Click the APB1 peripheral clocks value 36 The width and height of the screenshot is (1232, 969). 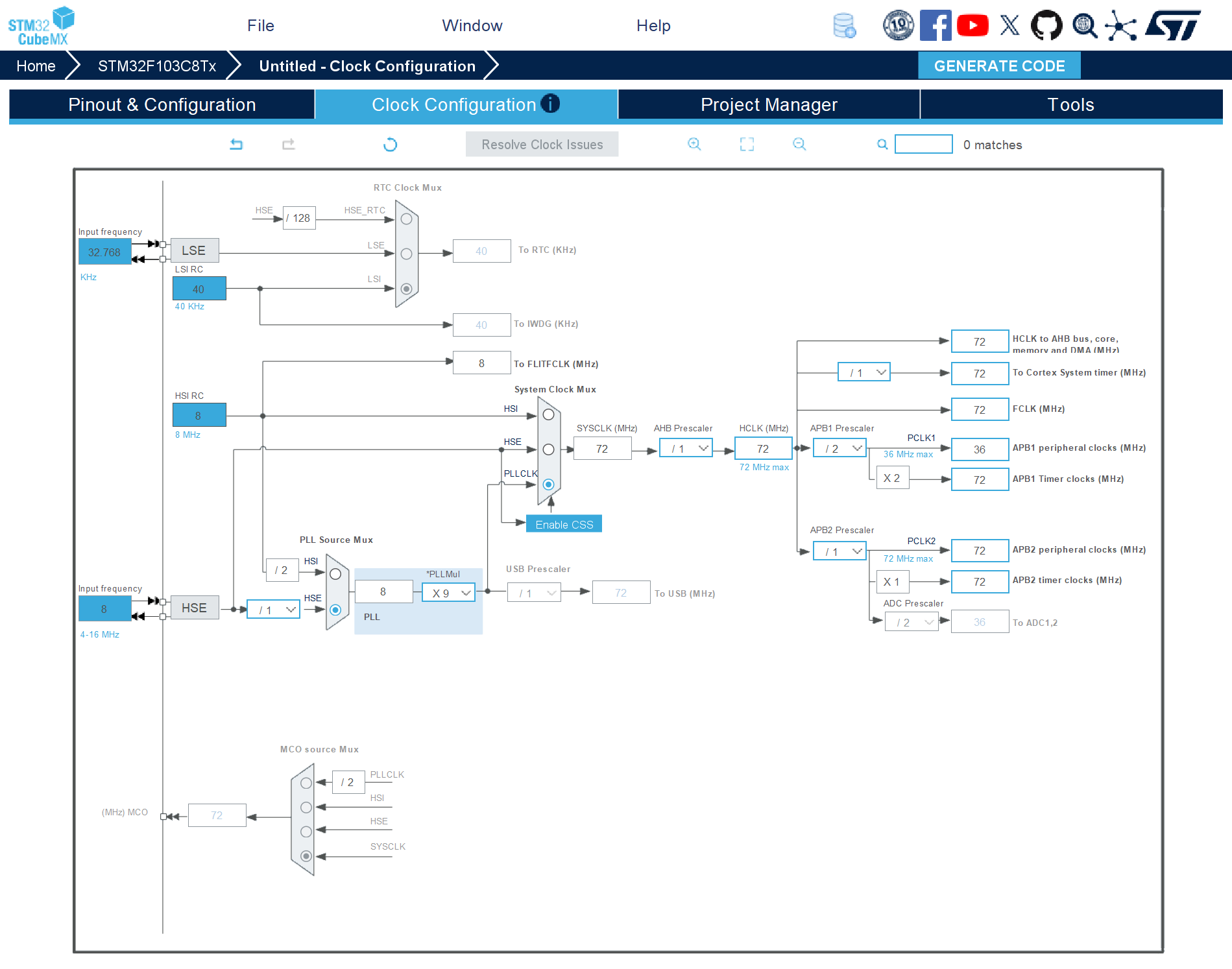(980, 449)
